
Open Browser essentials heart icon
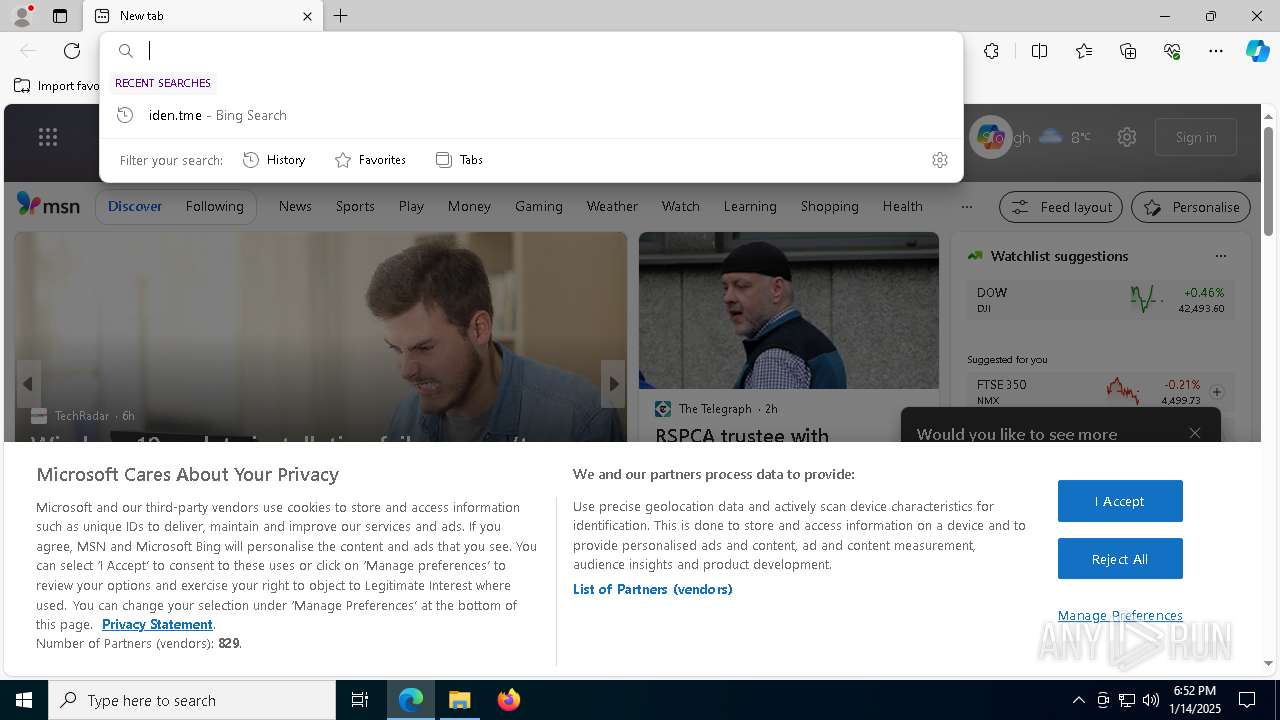pos(1172,51)
